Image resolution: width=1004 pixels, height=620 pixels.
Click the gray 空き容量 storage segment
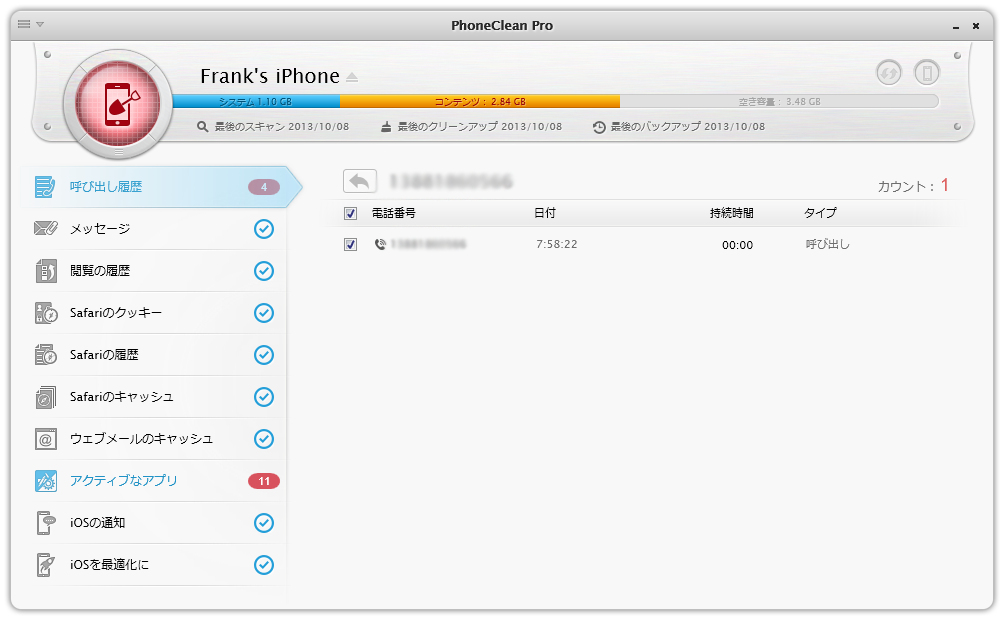point(779,101)
